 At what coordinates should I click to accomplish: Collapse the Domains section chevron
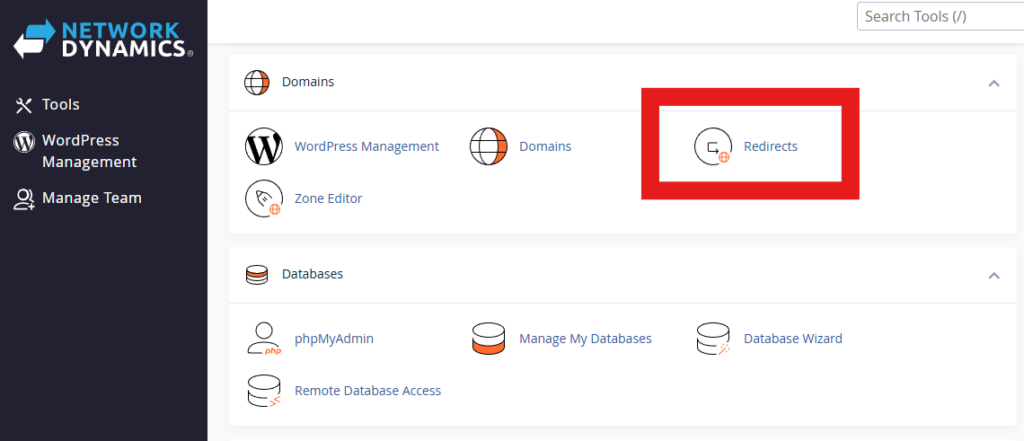[993, 83]
